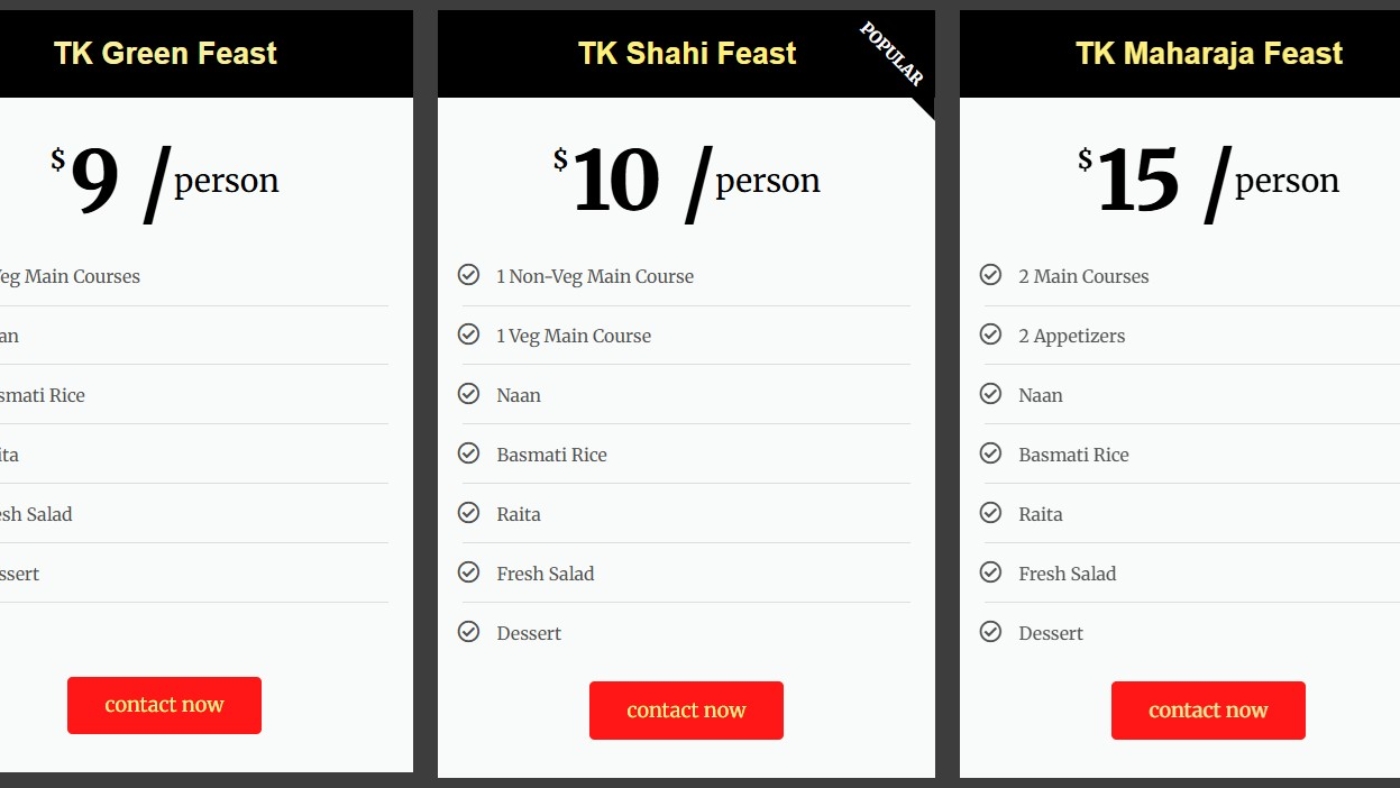Screen dimensions: 1400x788
Task: Click the checkmark icon beside 2 Appetizers
Action: coord(991,334)
